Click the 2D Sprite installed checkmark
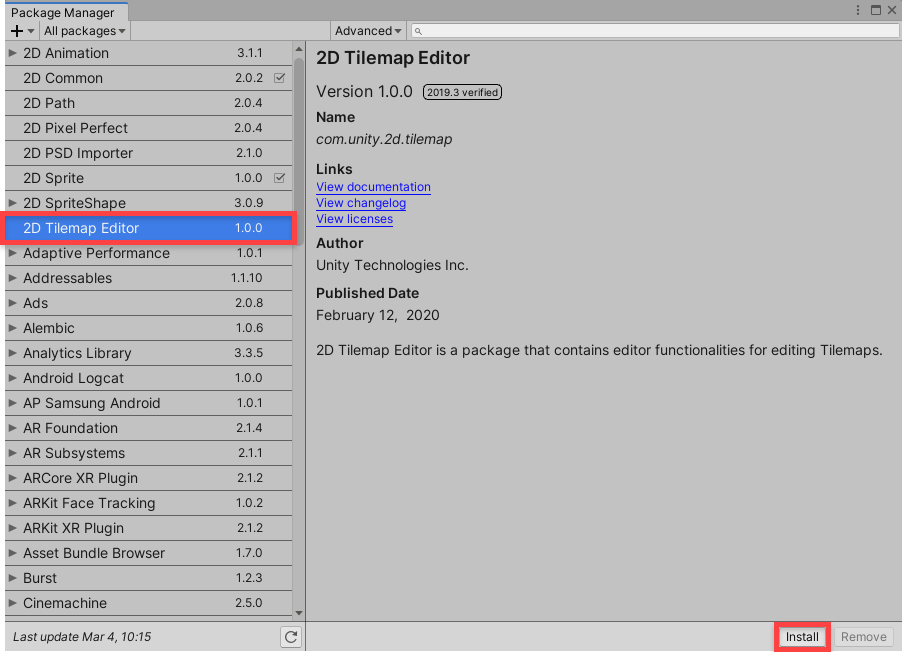Image resolution: width=902 pixels, height=652 pixels. (280, 178)
